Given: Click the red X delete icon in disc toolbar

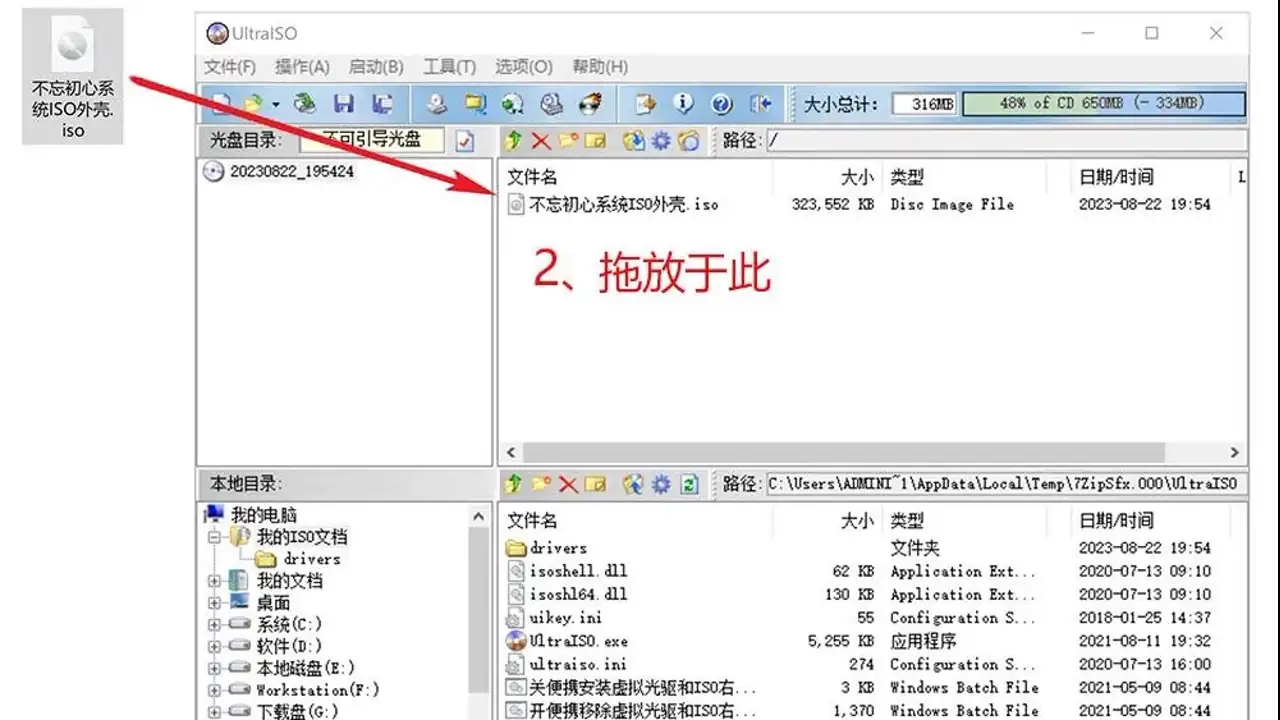Looking at the screenshot, I should [541, 141].
